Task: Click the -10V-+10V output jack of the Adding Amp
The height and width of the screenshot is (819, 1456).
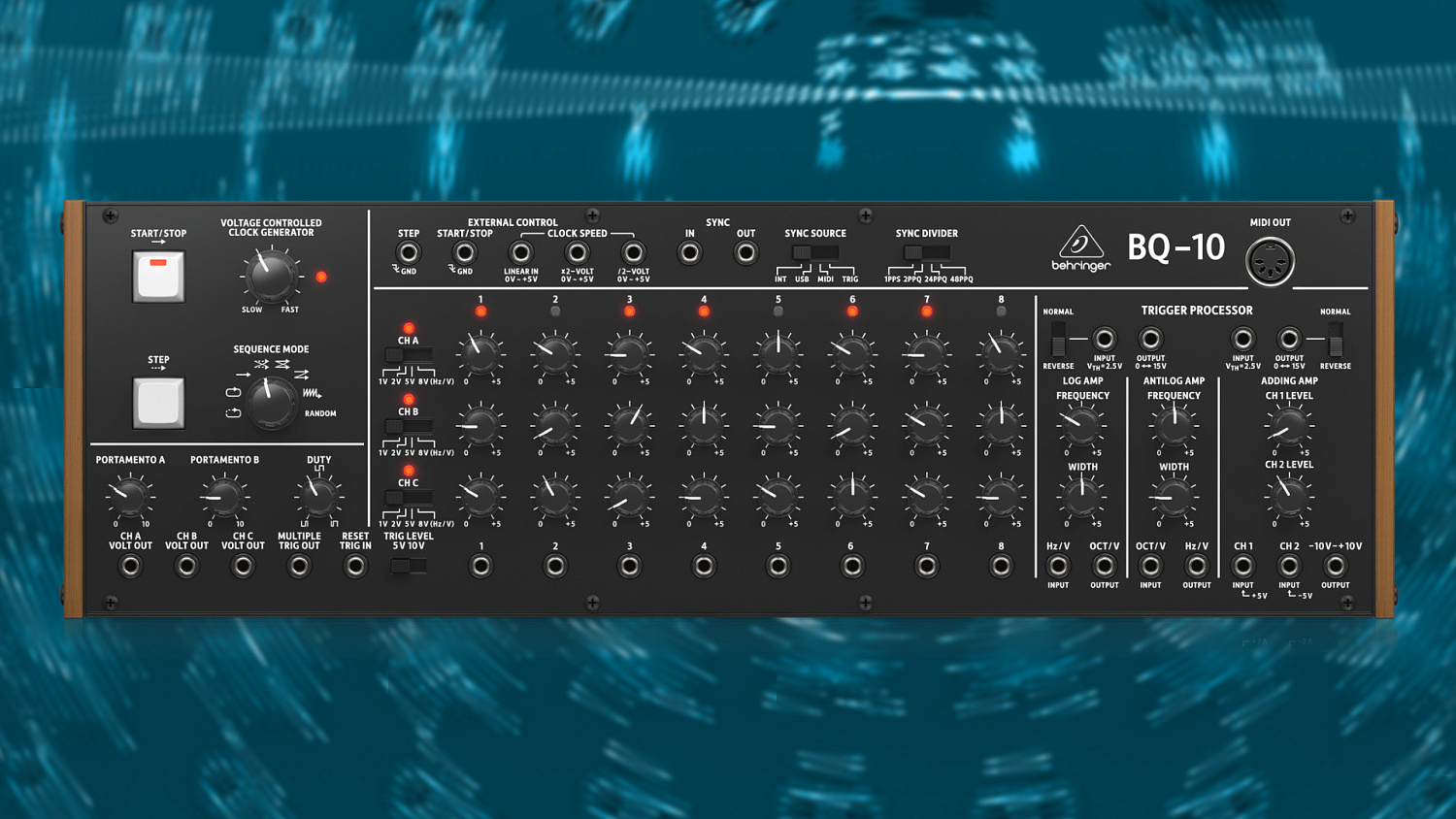Action: point(1335,564)
